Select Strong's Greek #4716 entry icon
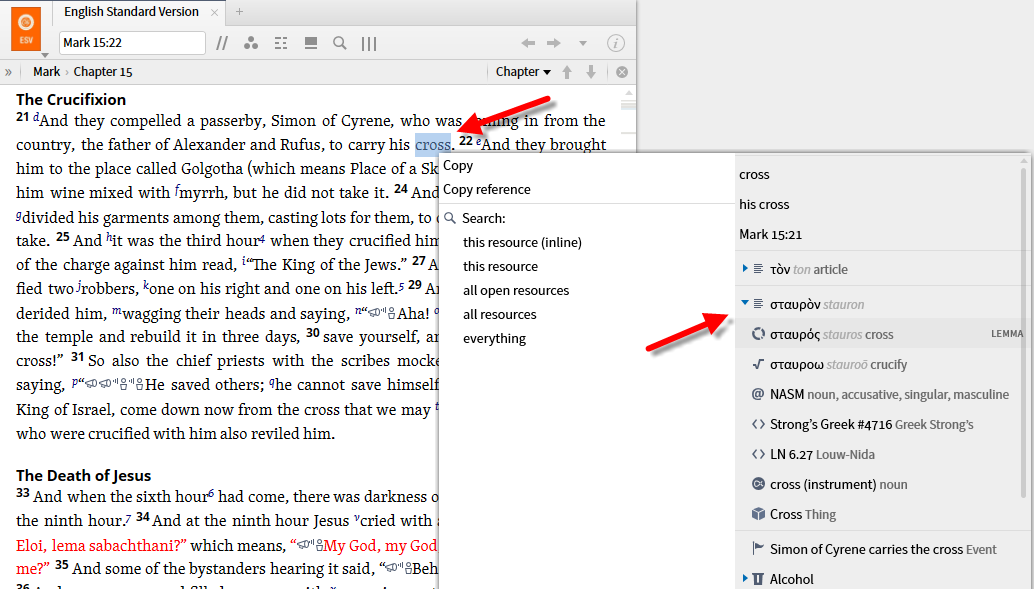 click(758, 424)
